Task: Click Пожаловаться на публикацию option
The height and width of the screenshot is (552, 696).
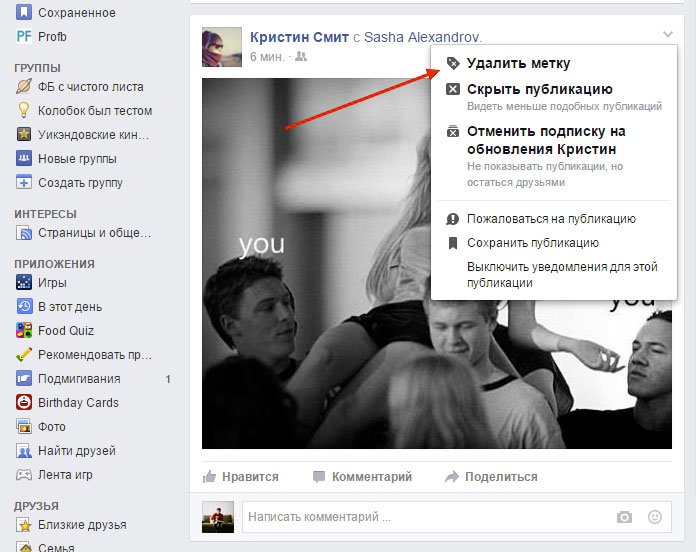Action: coord(551,219)
